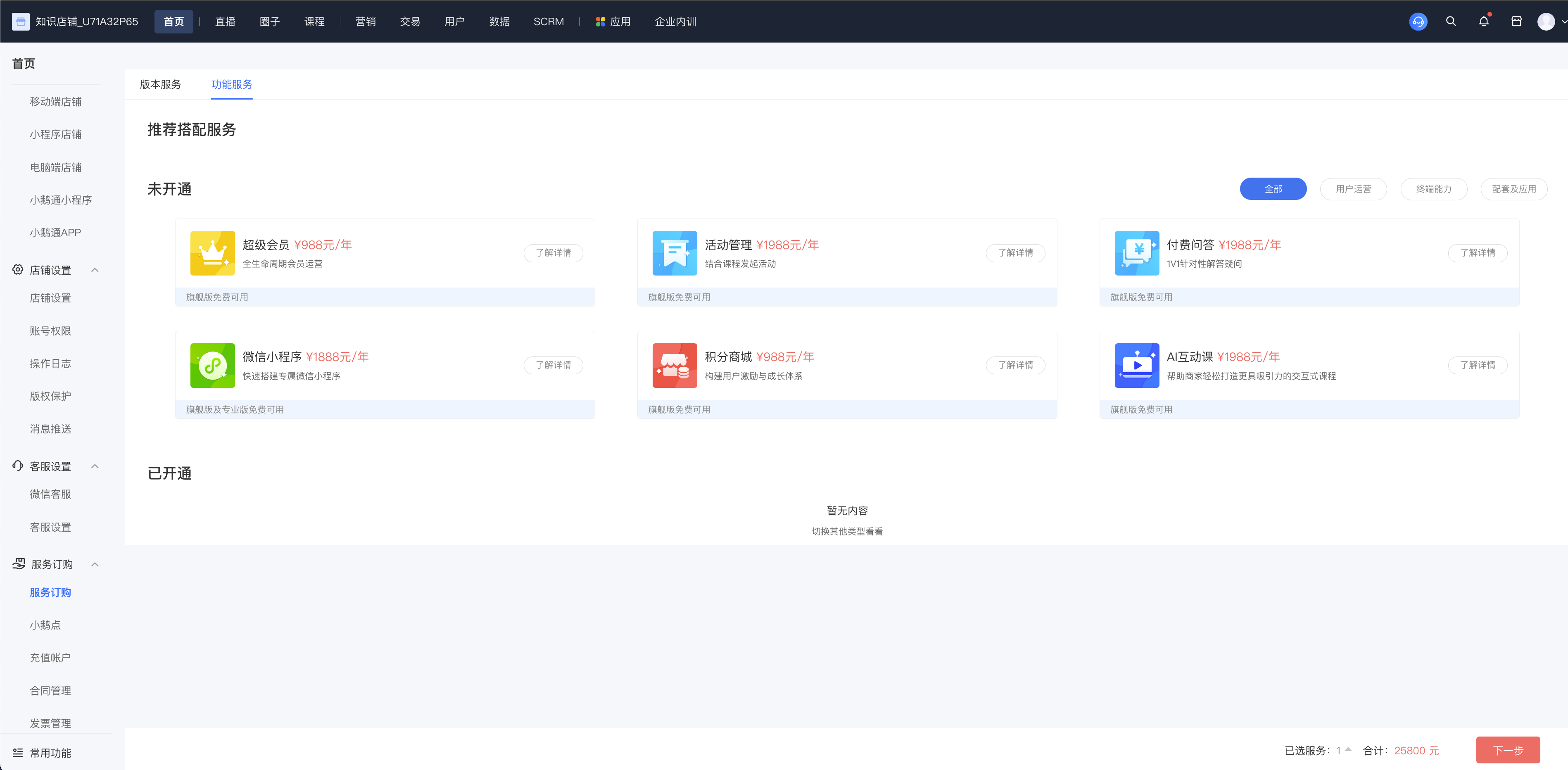Collapse the 客服设置 sidebar group

94,466
